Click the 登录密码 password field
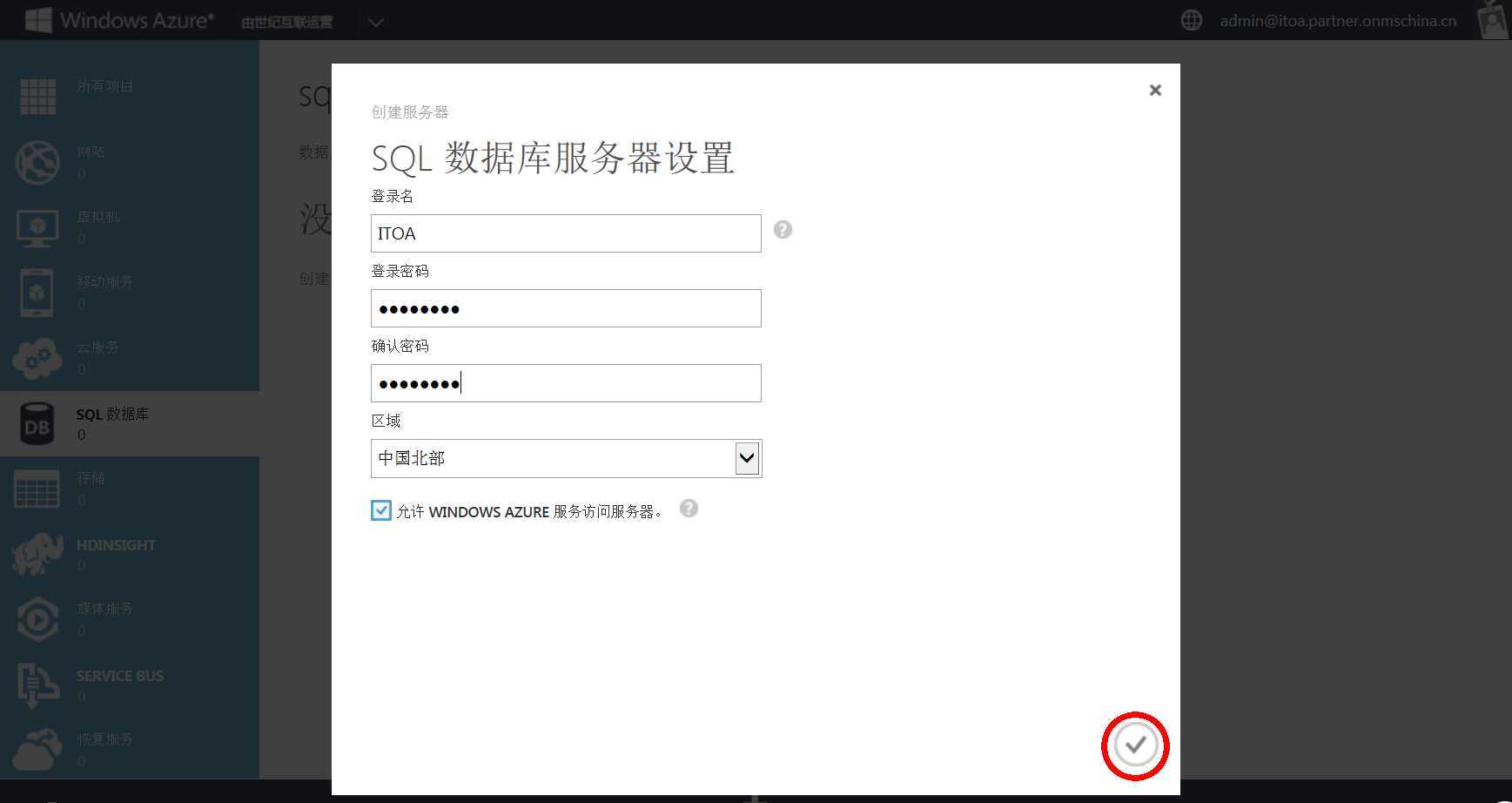 (x=566, y=308)
